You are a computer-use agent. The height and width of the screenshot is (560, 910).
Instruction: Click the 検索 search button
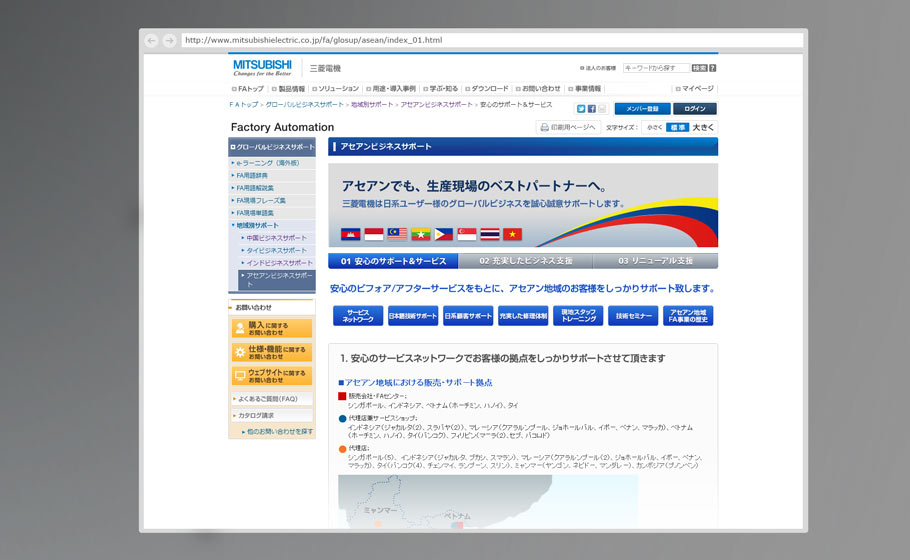tap(699, 68)
